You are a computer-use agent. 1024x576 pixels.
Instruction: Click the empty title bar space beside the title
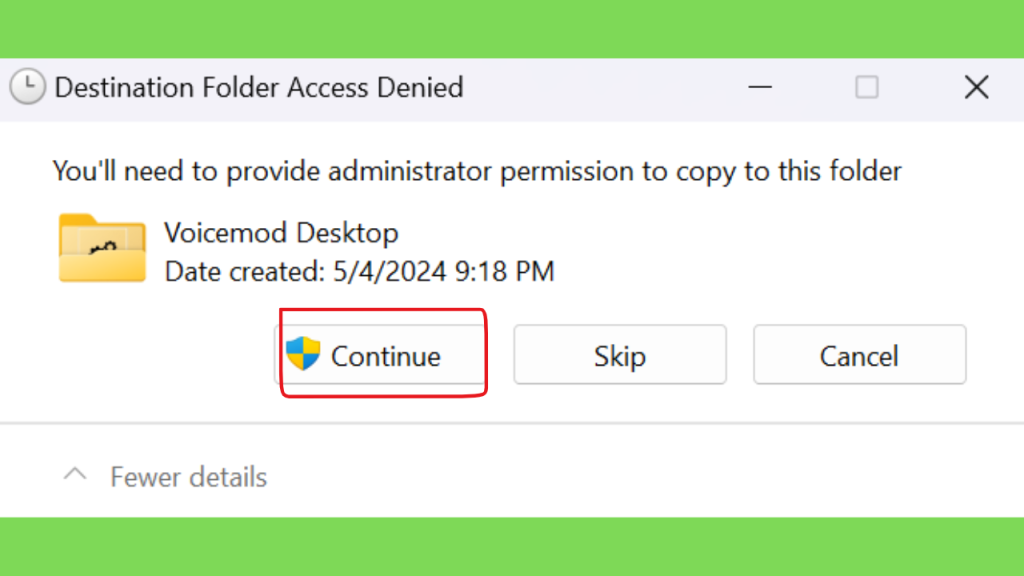point(601,88)
